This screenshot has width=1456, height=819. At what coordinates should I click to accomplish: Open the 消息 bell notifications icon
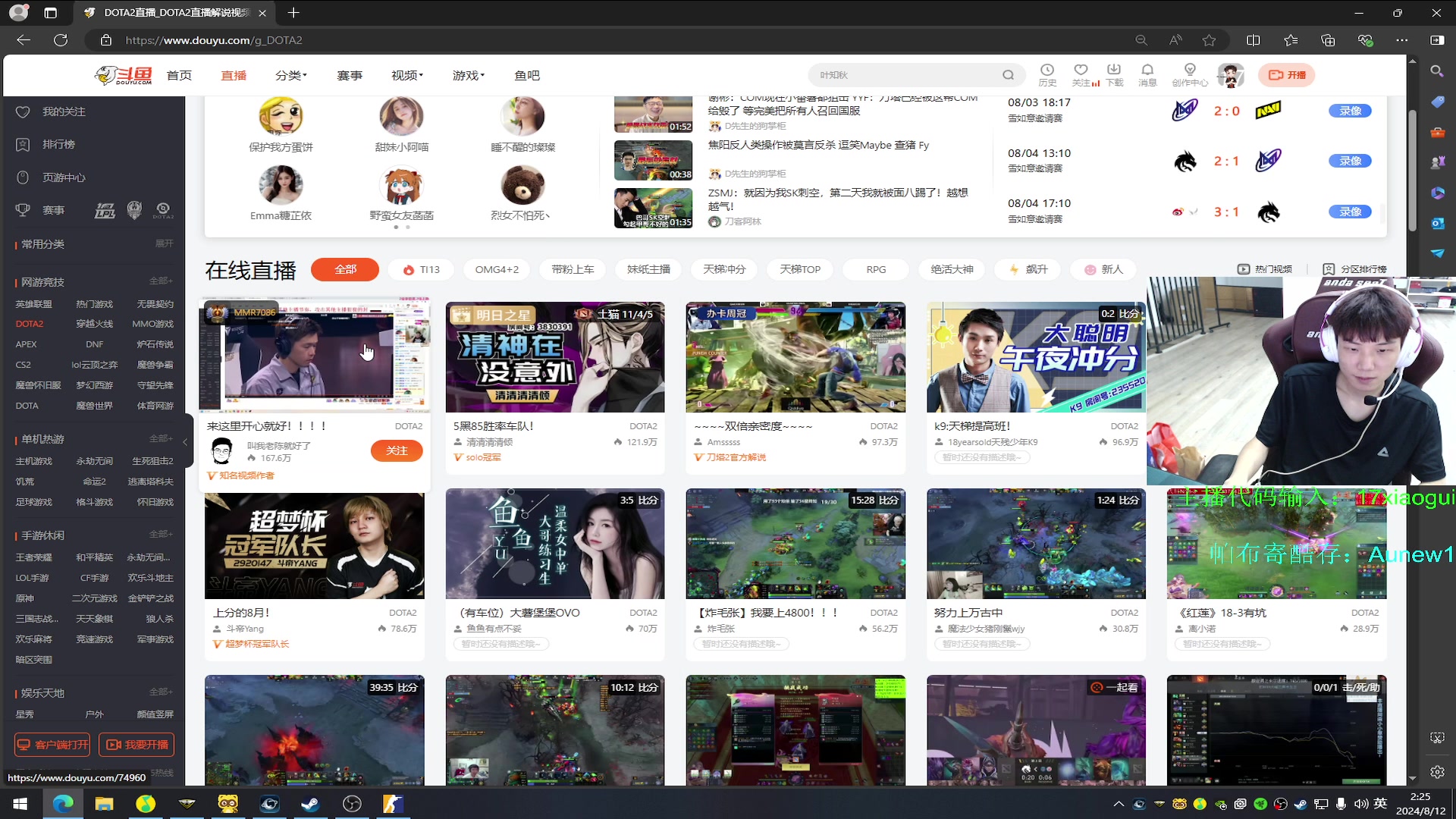pos(1147,74)
